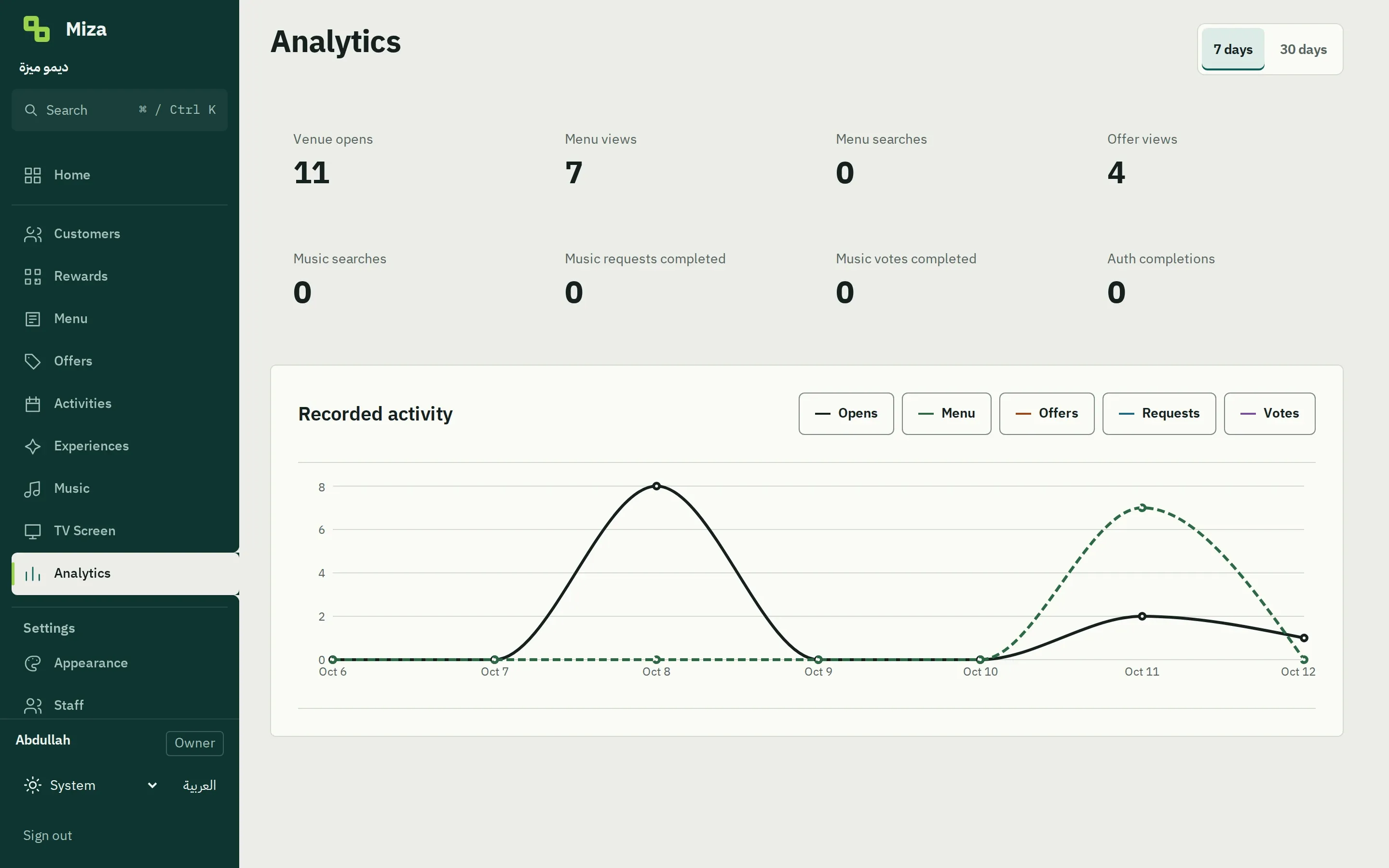Toggle the Votes series legend button
The width and height of the screenshot is (1389, 868).
click(x=1269, y=414)
